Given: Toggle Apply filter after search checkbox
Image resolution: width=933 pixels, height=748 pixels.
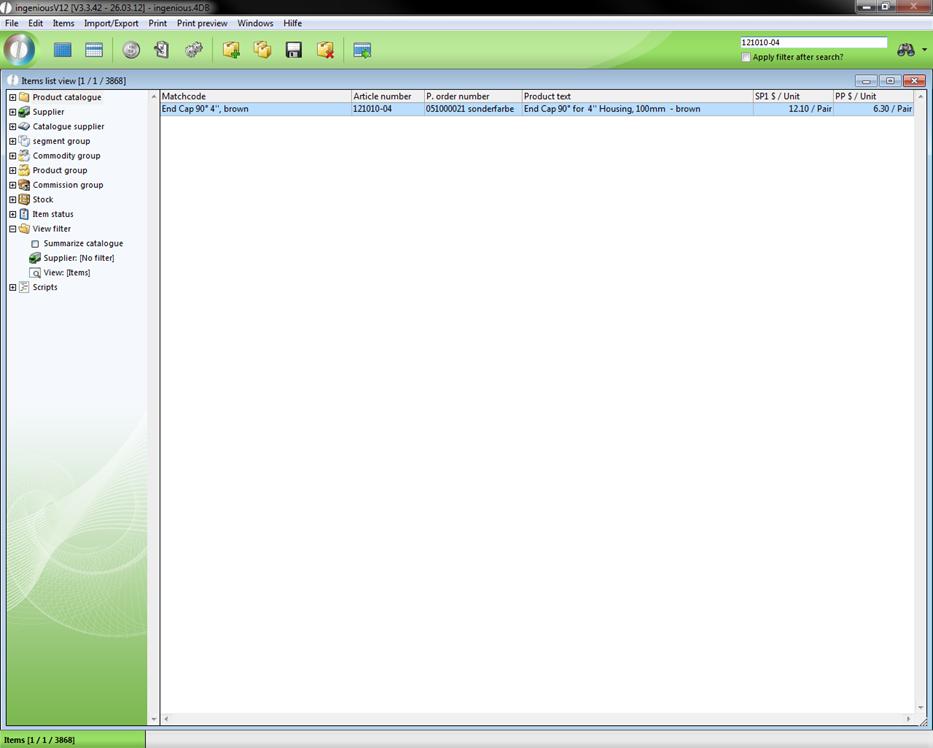Looking at the screenshot, I should pos(746,57).
